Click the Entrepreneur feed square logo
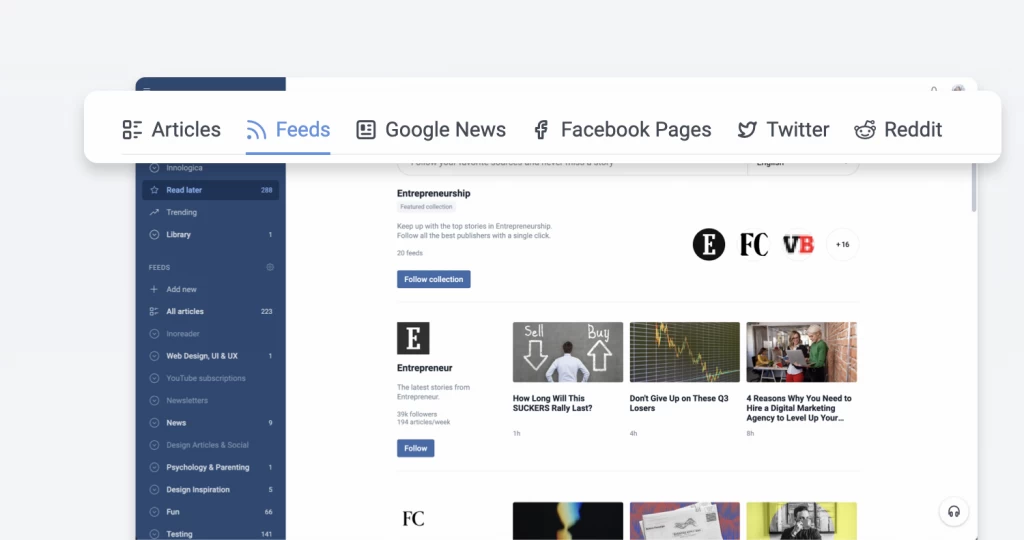Image resolution: width=1024 pixels, height=540 pixels. click(x=413, y=338)
